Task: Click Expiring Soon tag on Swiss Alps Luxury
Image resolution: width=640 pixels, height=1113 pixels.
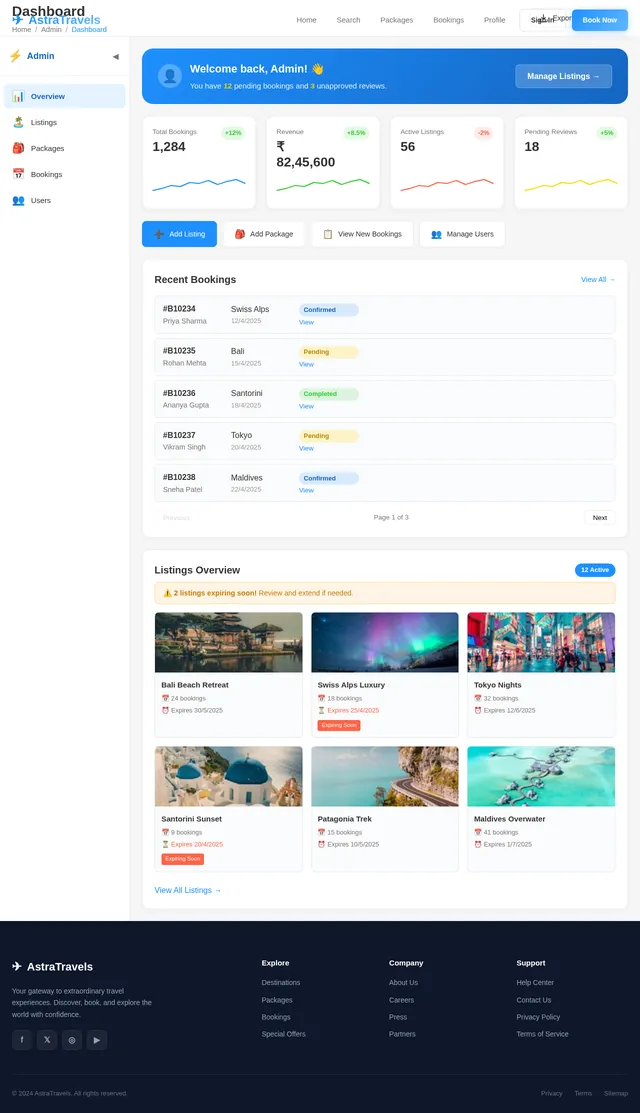Action: tap(339, 725)
